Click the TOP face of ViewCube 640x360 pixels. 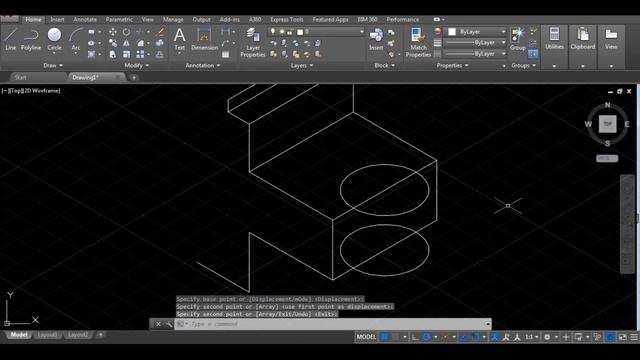[607, 124]
